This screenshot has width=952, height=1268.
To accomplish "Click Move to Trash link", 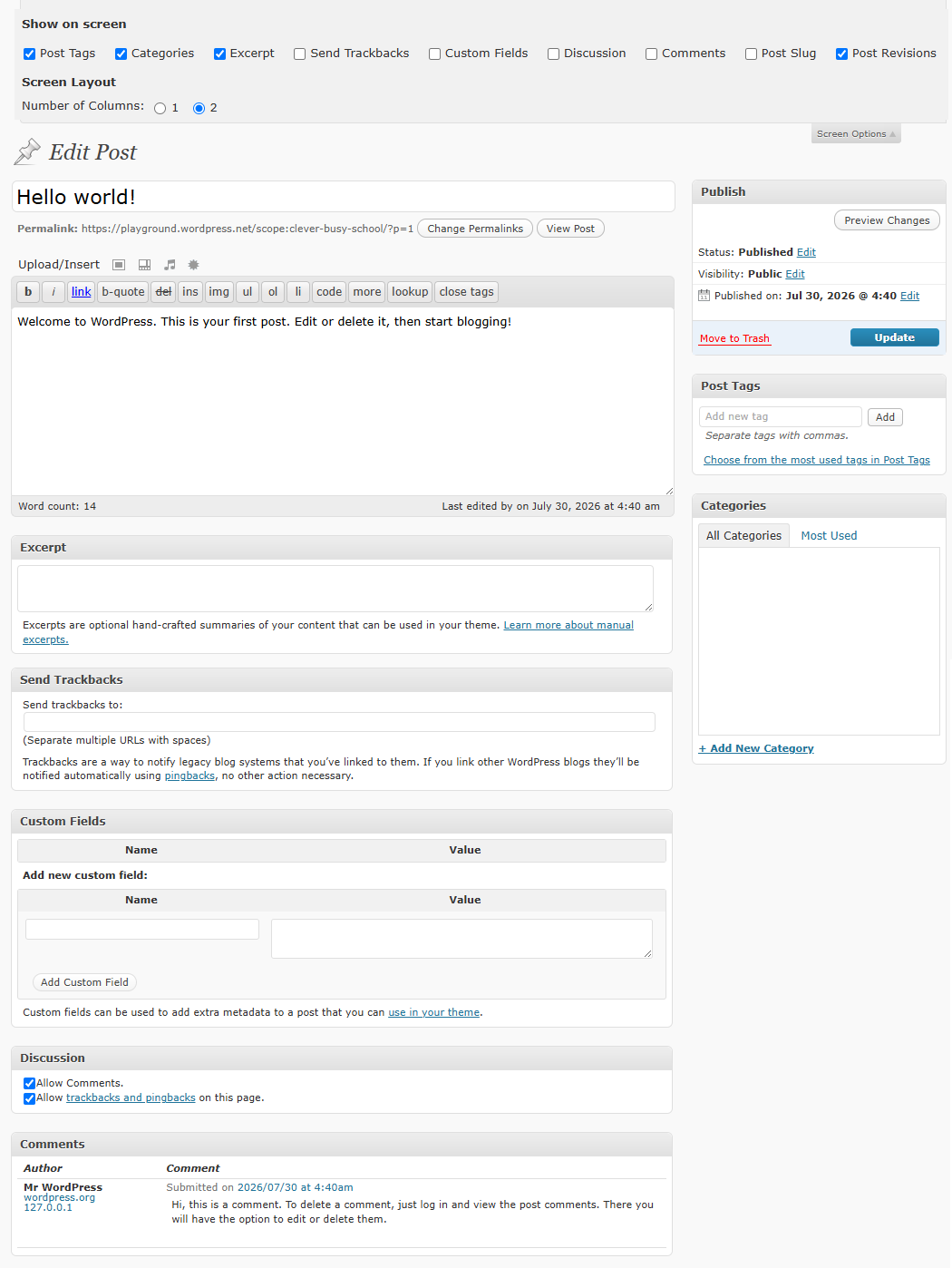I will [x=734, y=338].
